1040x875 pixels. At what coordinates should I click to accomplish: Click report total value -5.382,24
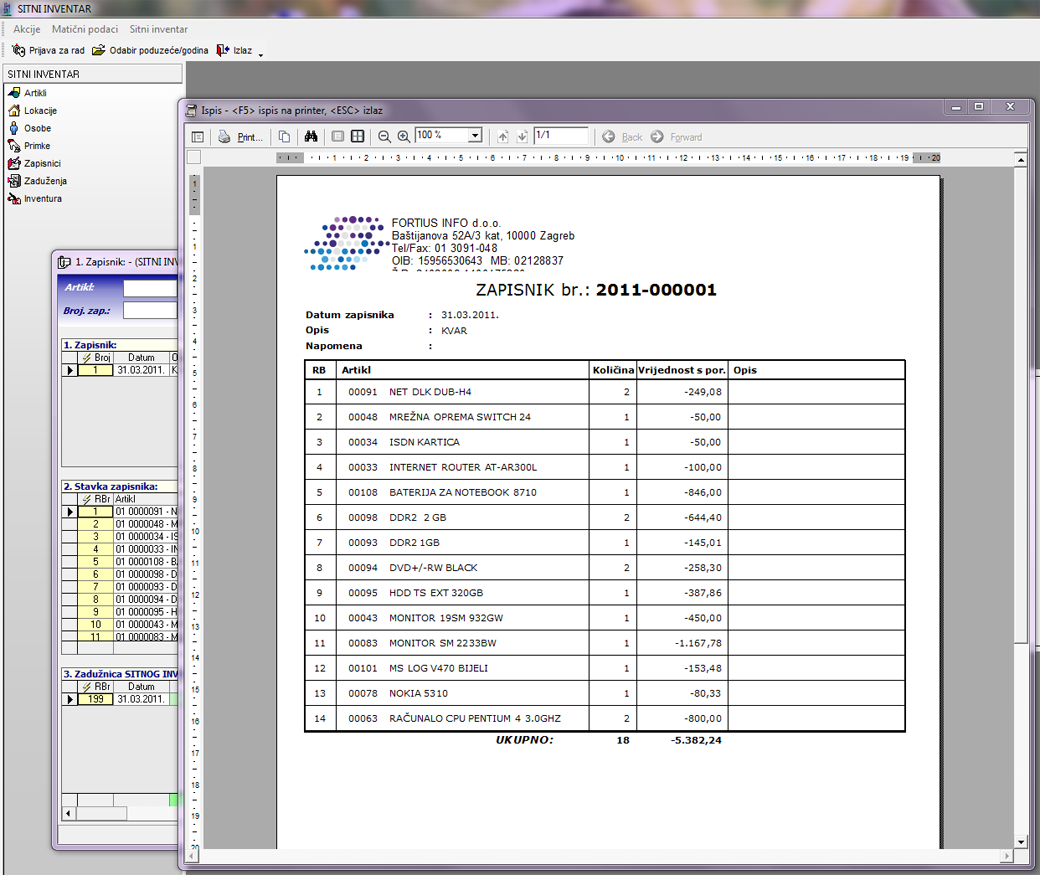pyautogui.click(x=695, y=740)
